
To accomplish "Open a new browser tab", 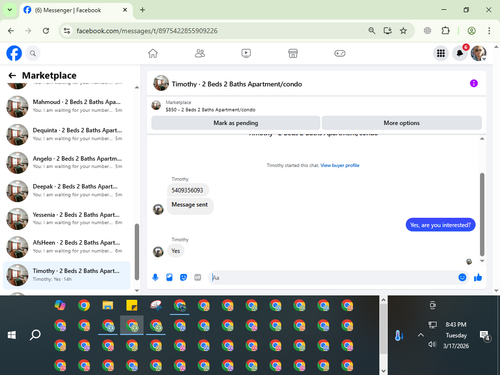I will (142, 10).
